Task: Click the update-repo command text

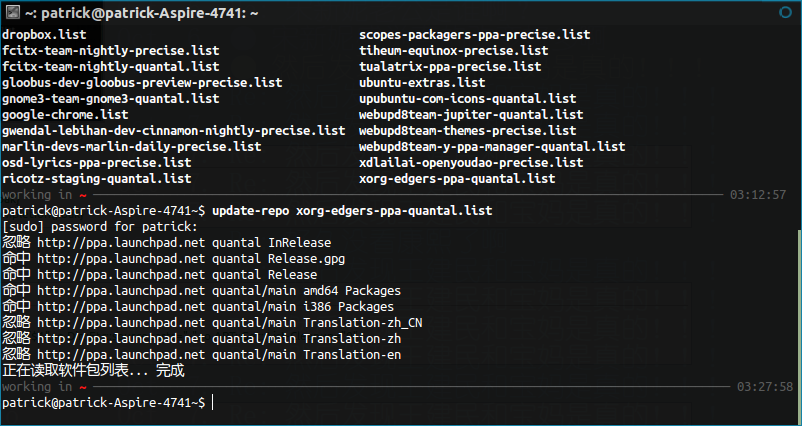Action: coord(352,211)
